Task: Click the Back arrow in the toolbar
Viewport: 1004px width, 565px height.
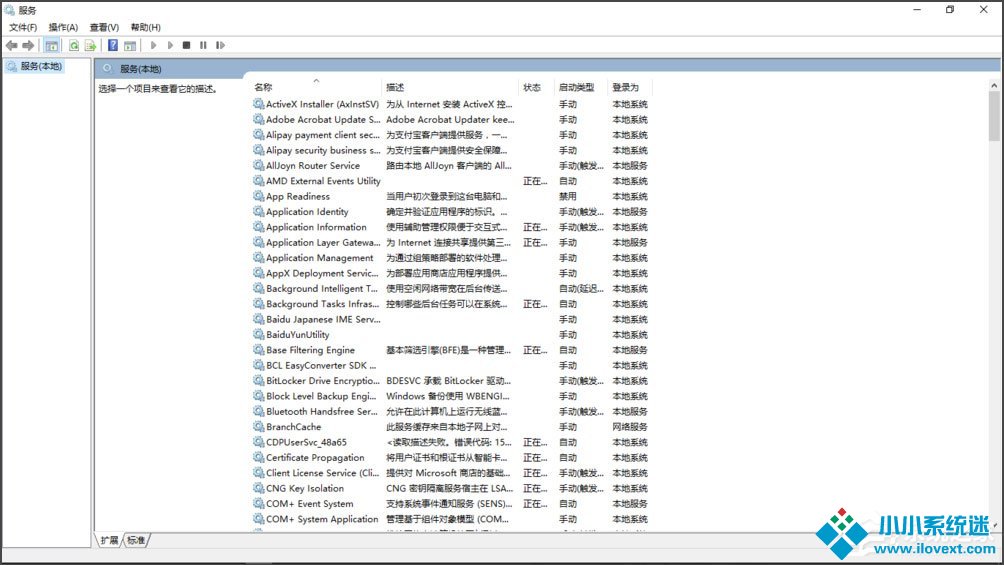Action: [12, 45]
